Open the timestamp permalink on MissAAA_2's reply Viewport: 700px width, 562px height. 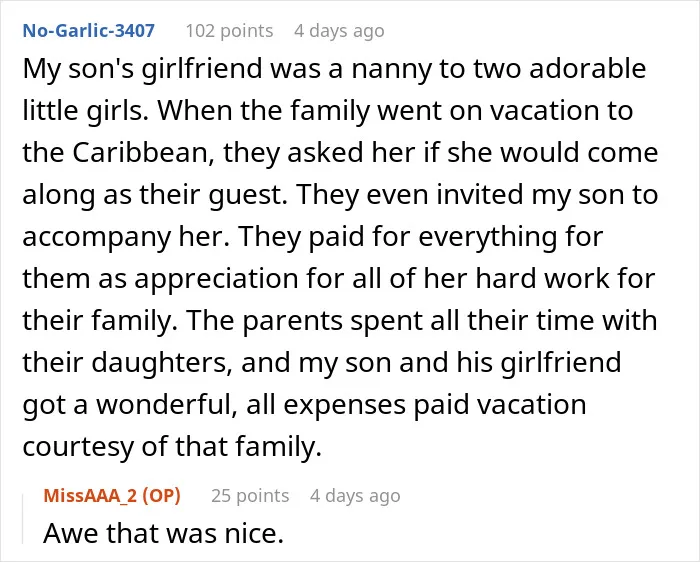355,495
